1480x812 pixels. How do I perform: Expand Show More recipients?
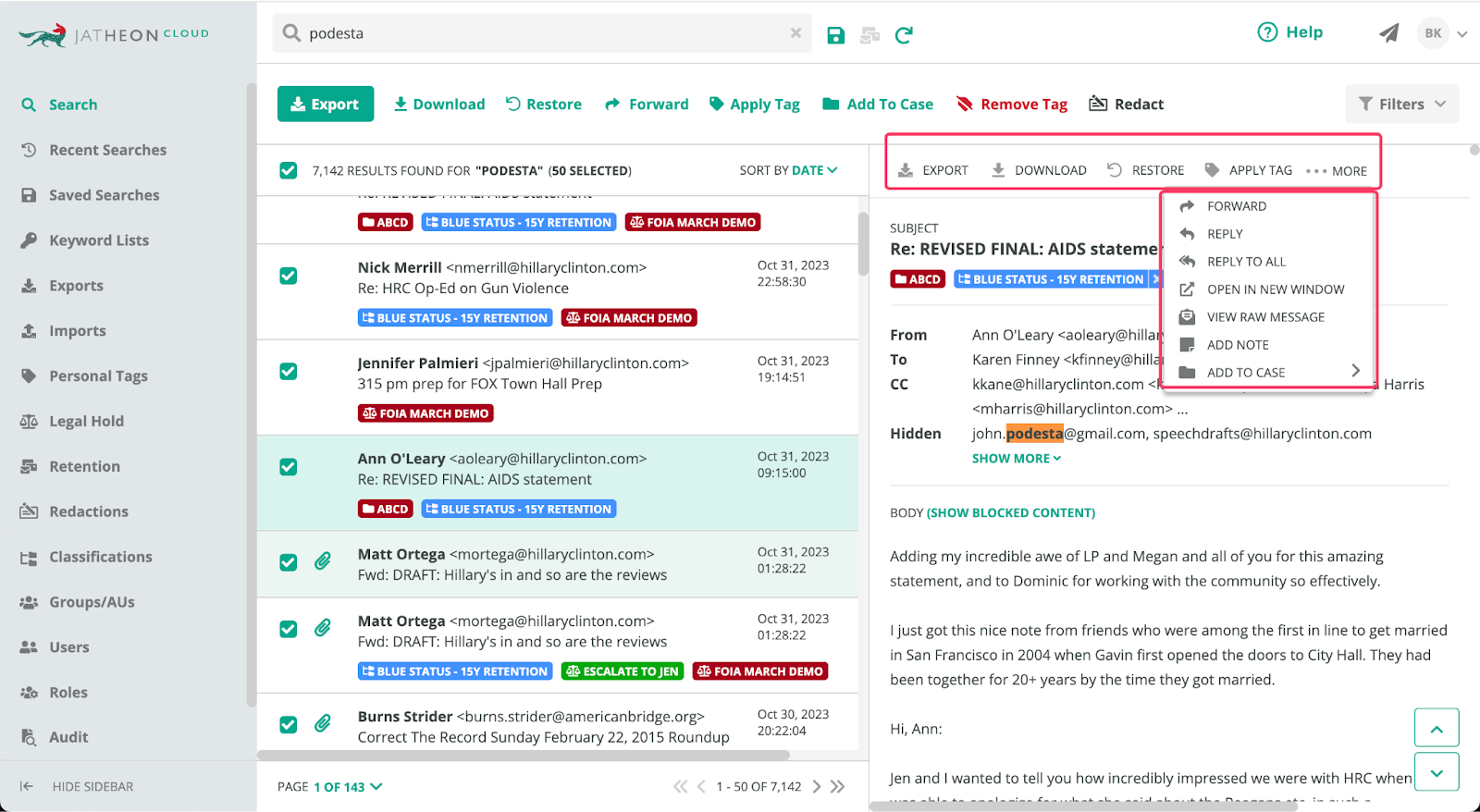(1017, 459)
